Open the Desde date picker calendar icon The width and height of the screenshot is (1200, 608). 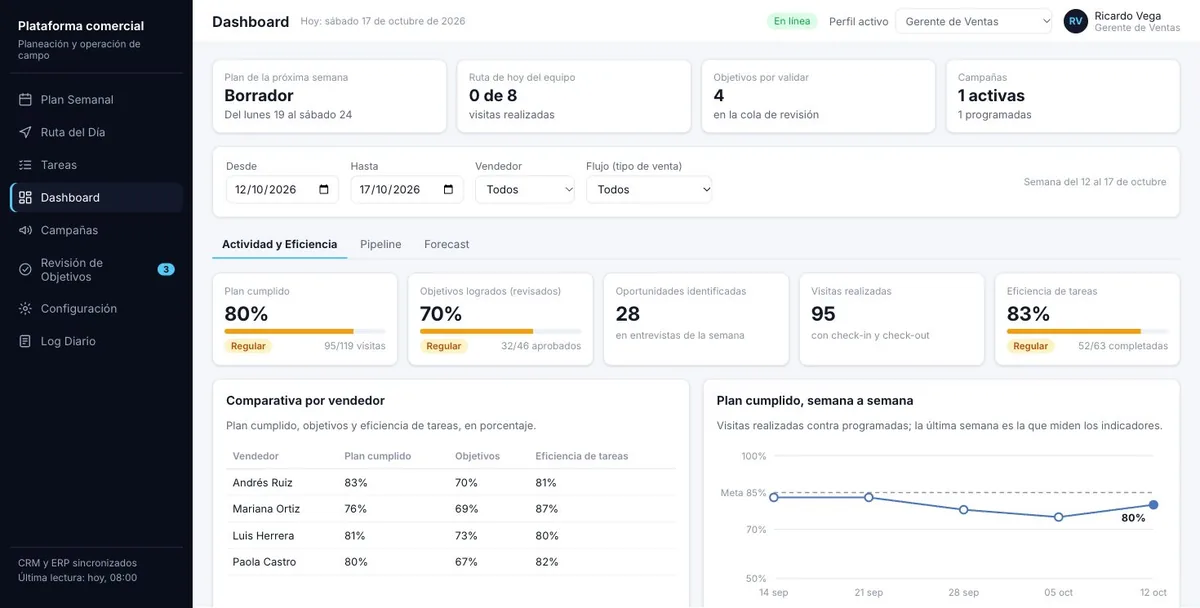[x=324, y=189]
